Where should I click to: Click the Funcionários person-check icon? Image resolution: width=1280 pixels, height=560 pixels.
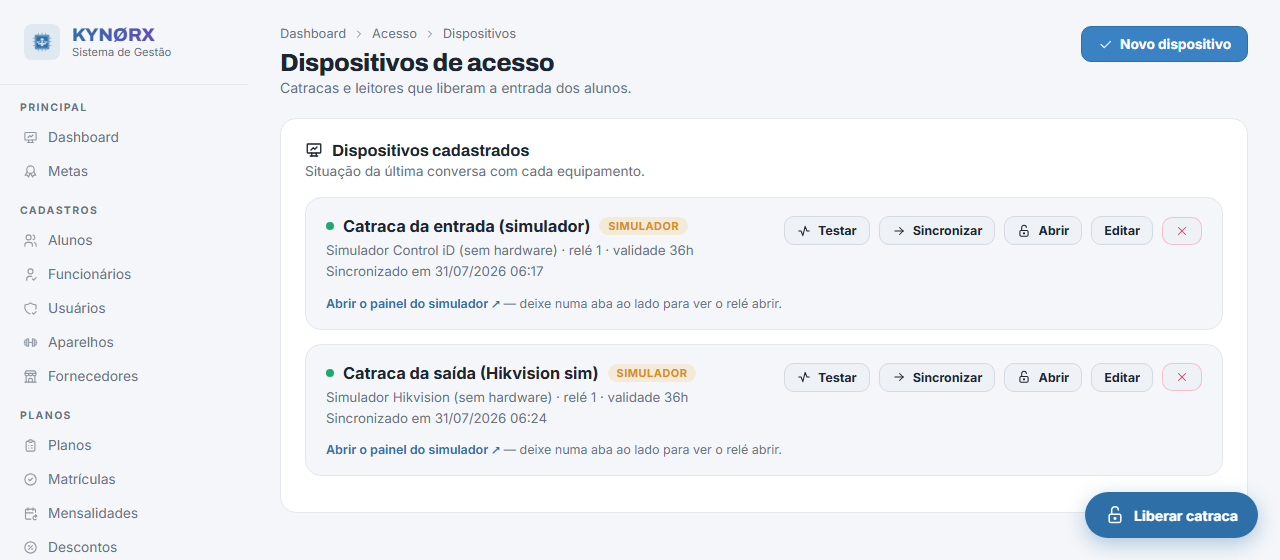[x=30, y=274]
